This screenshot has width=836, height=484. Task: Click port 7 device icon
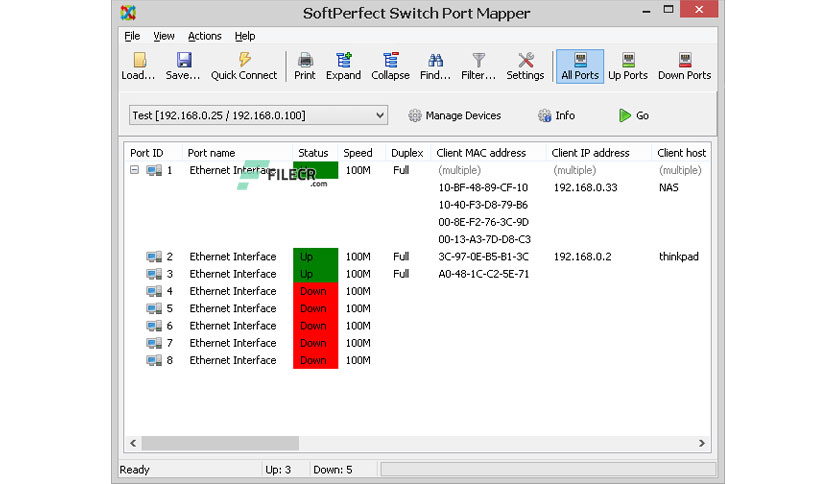(x=154, y=343)
